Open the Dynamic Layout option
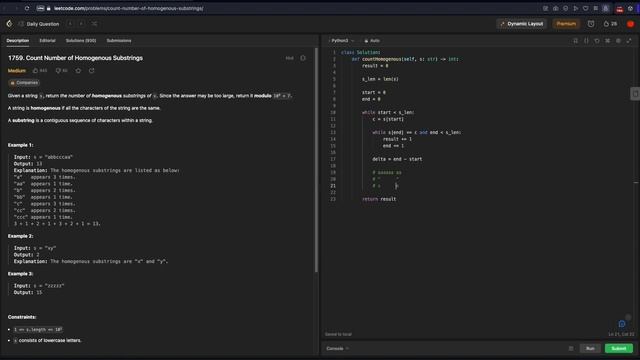Viewport: 640px width, 360px height. click(522, 24)
